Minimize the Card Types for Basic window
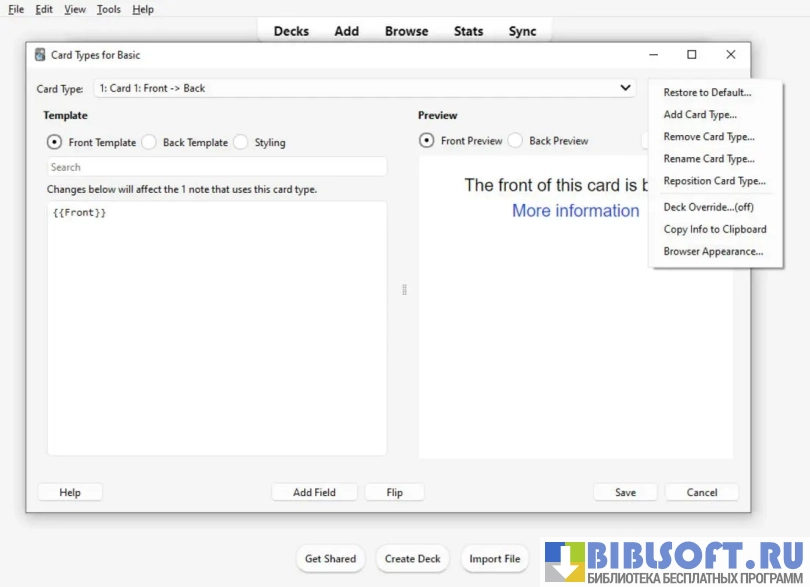The width and height of the screenshot is (810, 587). pyautogui.click(x=653, y=54)
